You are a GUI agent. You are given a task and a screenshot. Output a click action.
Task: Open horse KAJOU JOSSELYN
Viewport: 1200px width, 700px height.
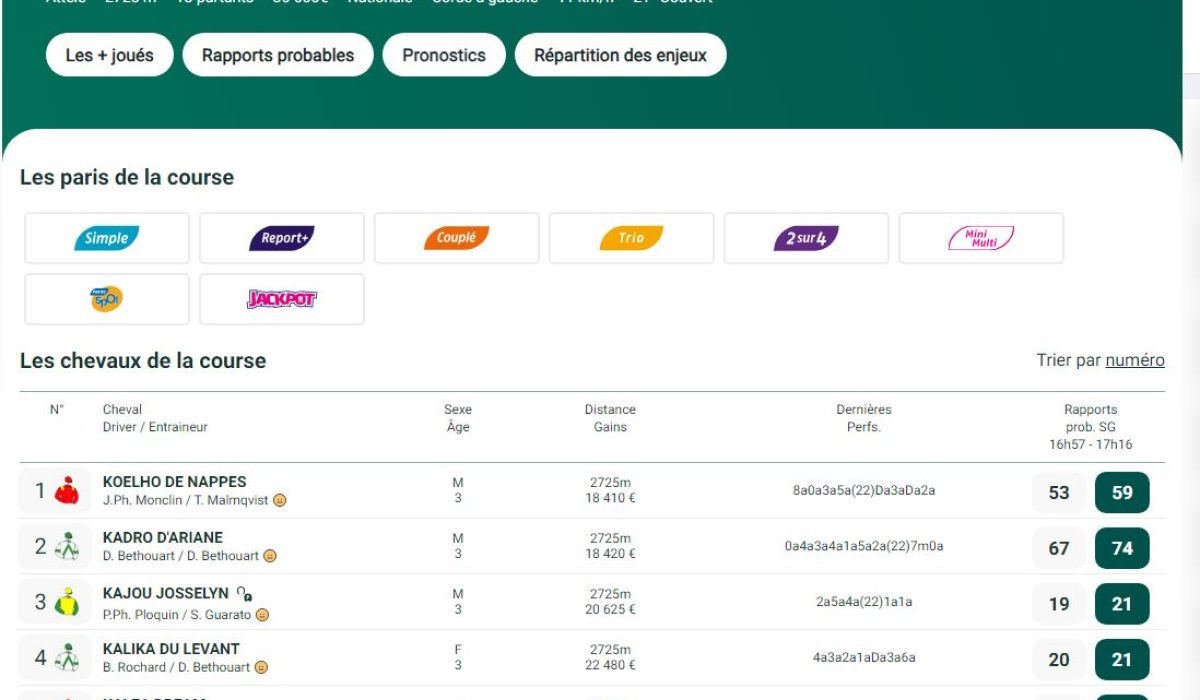(x=166, y=594)
